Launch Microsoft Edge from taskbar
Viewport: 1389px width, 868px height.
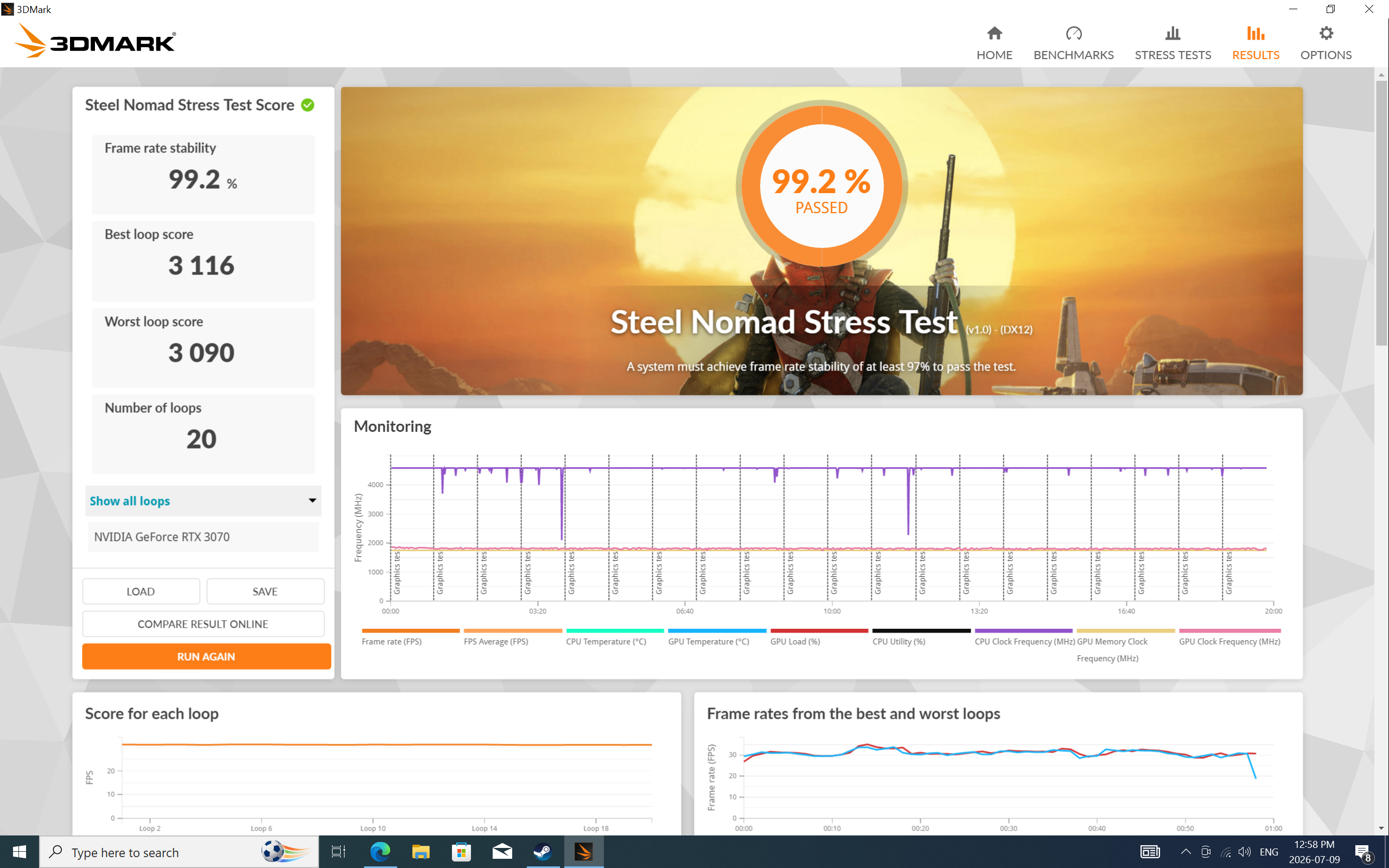[379, 852]
